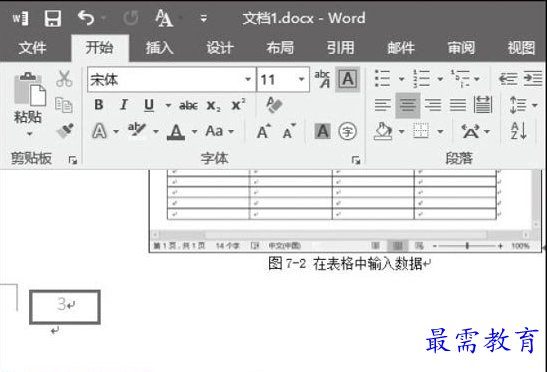Sort with the A-Z icon
Image resolution: width=547 pixels, height=372 pixels.
click(518, 131)
